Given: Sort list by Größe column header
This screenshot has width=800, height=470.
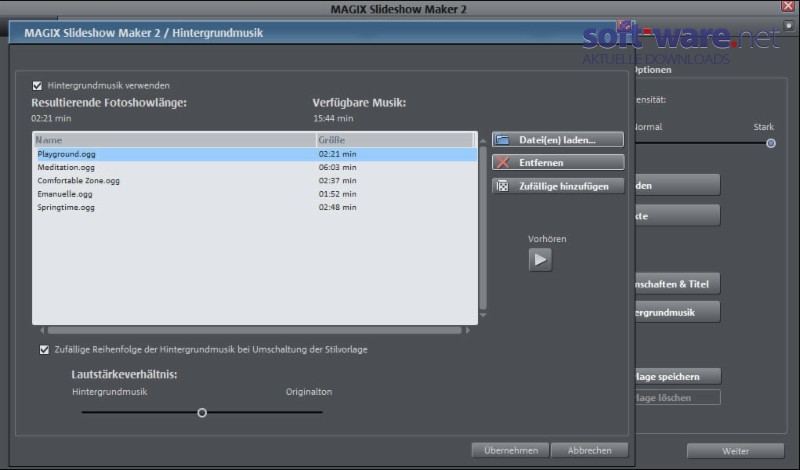Looking at the screenshot, I should [x=395, y=140].
